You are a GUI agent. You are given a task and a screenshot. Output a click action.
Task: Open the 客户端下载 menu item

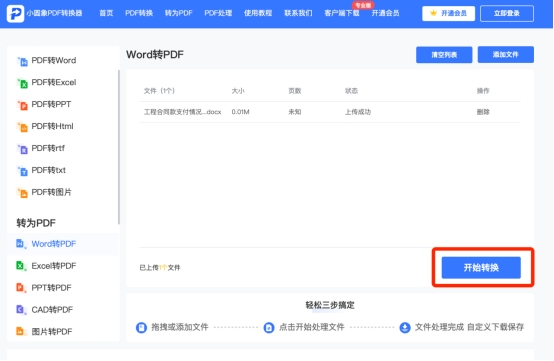[342, 13]
